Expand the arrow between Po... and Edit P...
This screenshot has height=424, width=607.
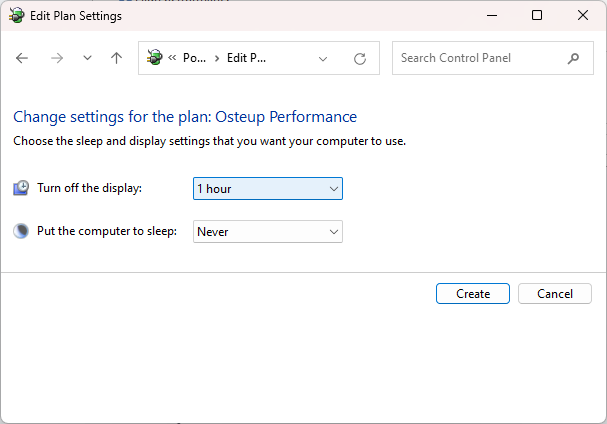(217, 58)
